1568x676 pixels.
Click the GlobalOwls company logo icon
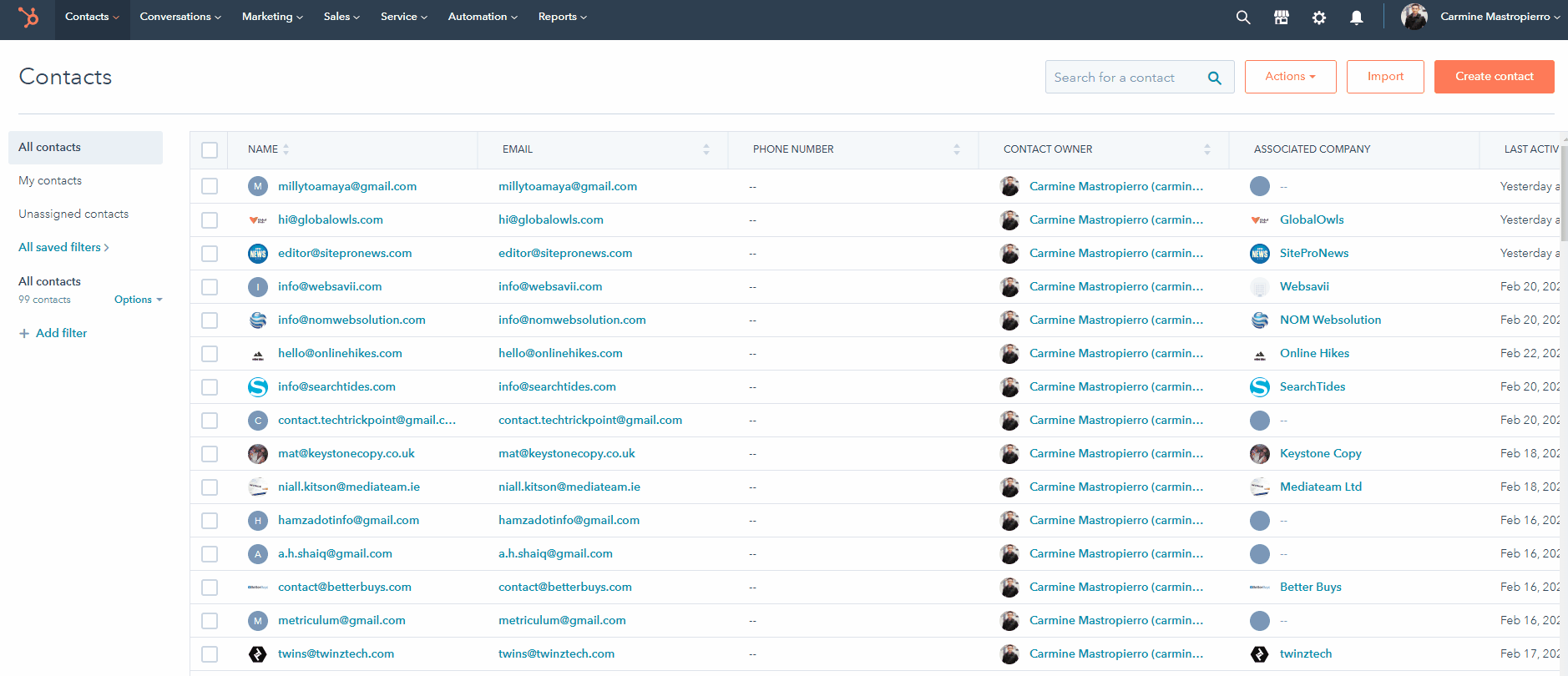[1260, 220]
